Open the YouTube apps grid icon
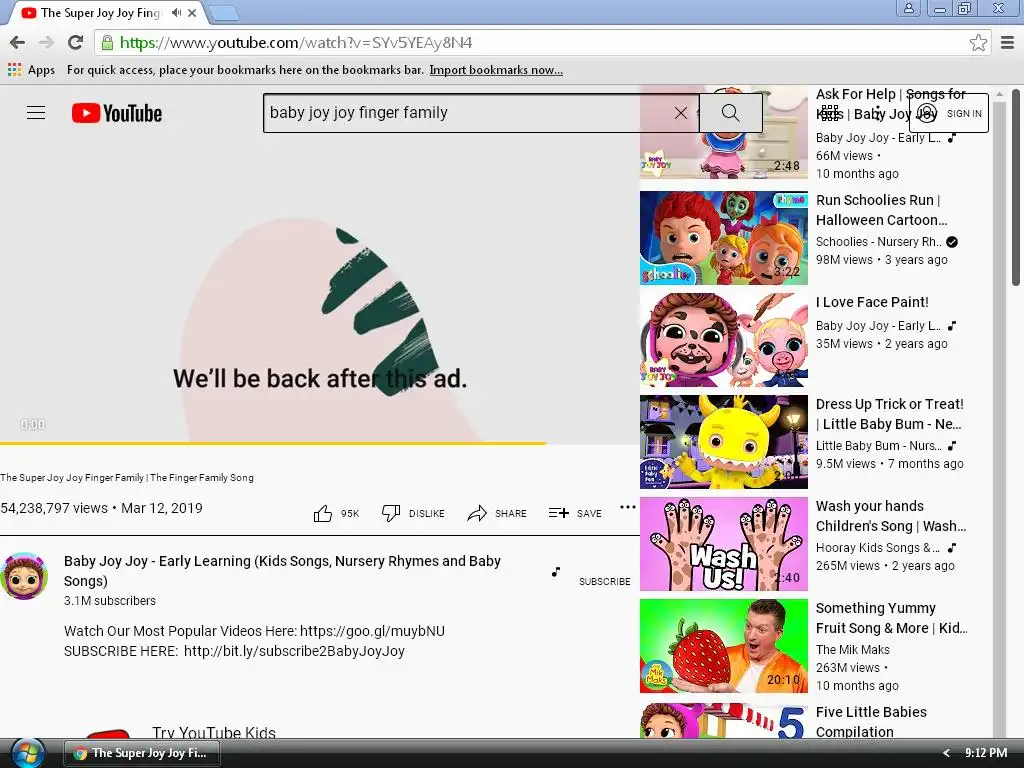This screenshot has width=1024, height=768. [829, 113]
